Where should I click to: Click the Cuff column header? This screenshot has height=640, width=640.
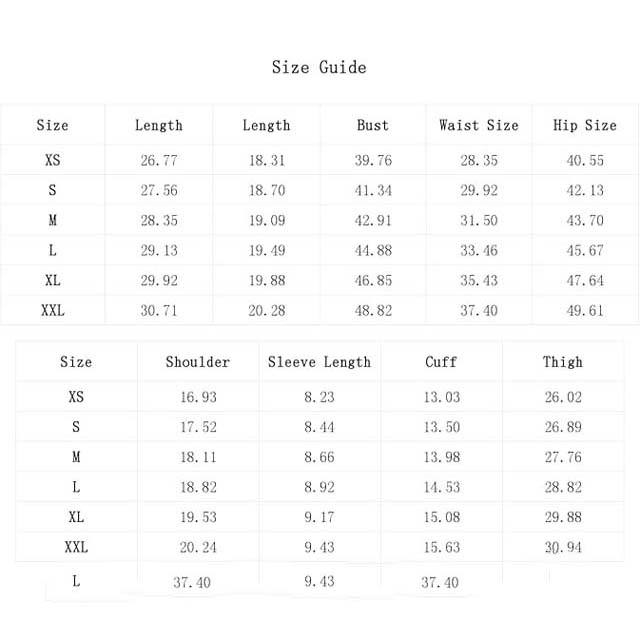tap(441, 362)
